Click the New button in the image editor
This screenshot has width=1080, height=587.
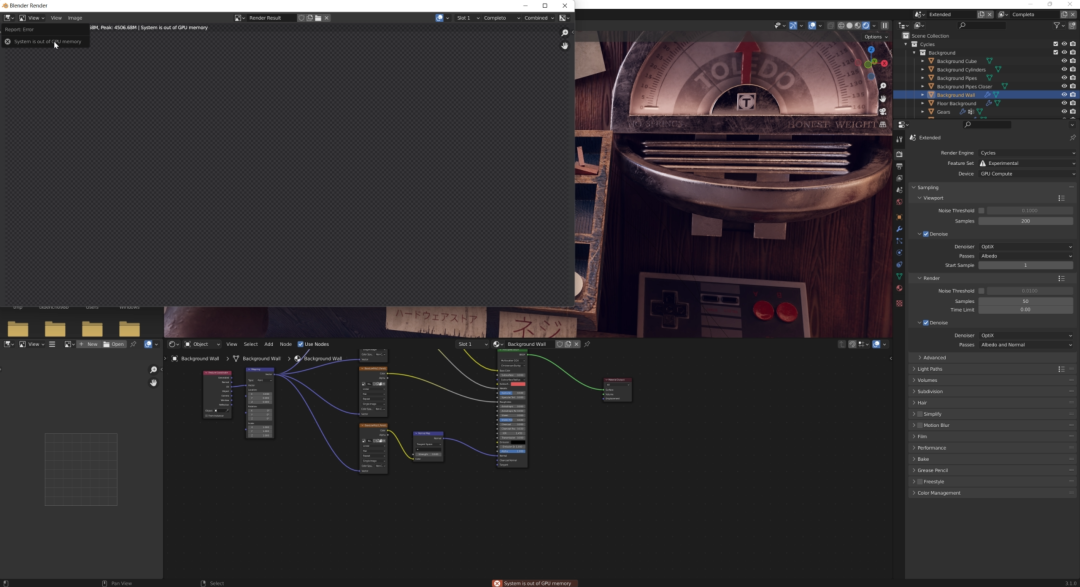point(90,344)
